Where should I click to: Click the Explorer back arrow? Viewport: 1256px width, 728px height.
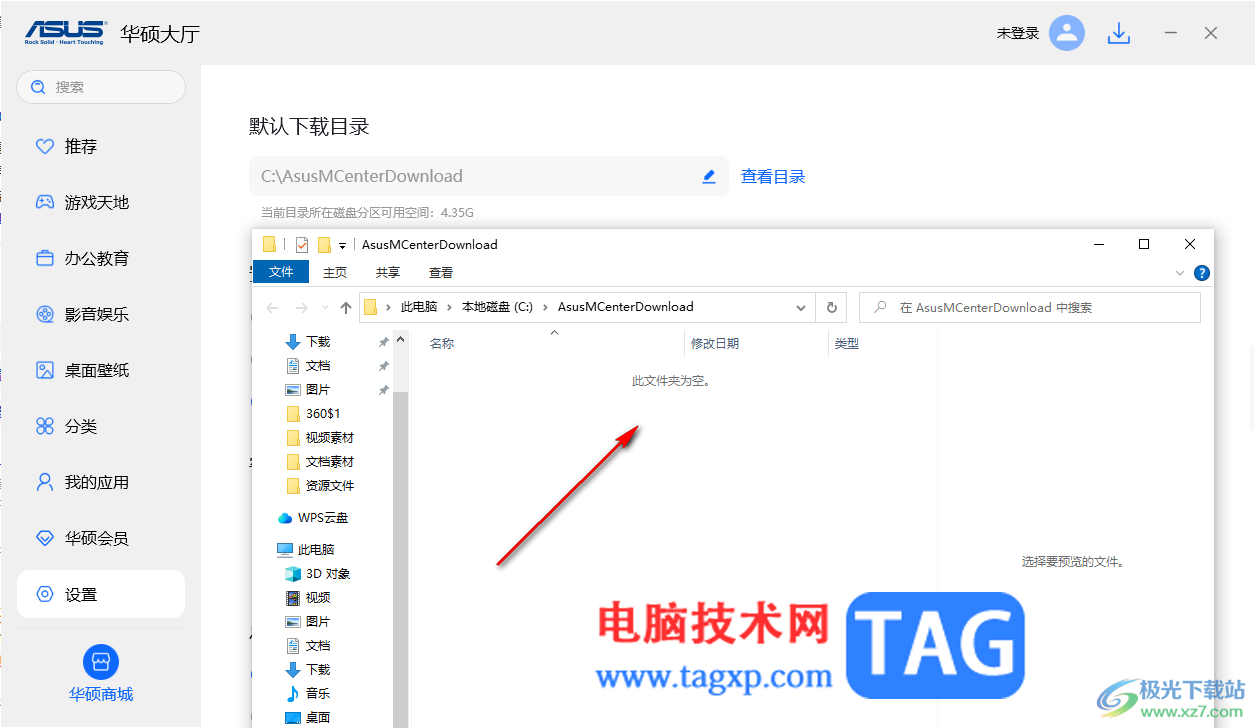coord(273,308)
